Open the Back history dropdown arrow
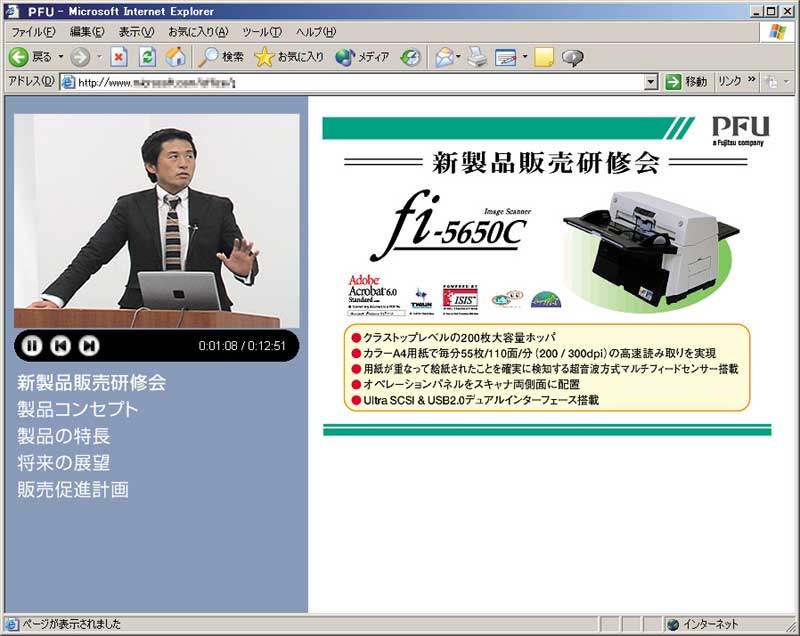Viewport: 800px width, 636px height. (61, 57)
